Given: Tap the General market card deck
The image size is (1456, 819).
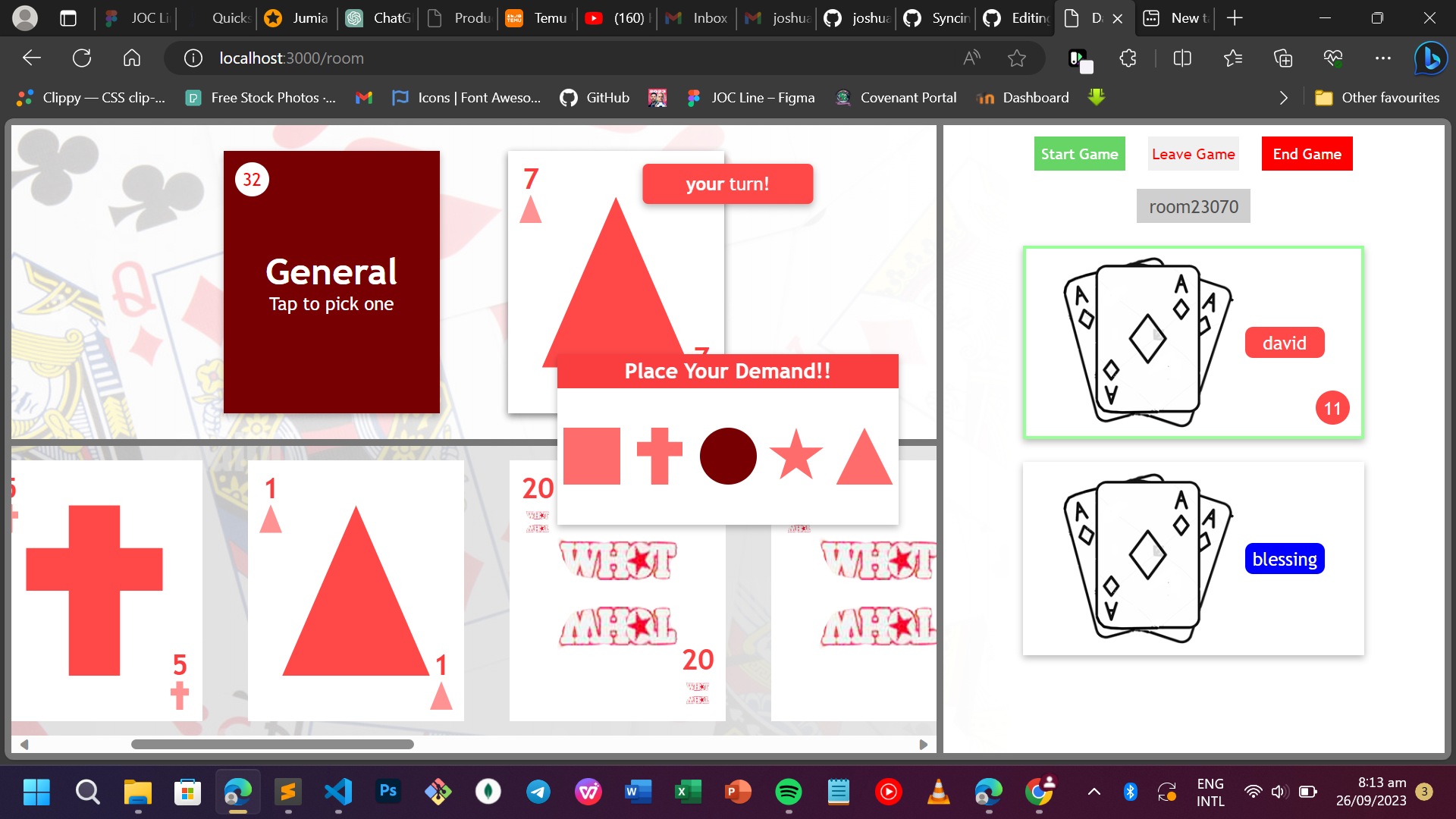Looking at the screenshot, I should click(x=331, y=282).
